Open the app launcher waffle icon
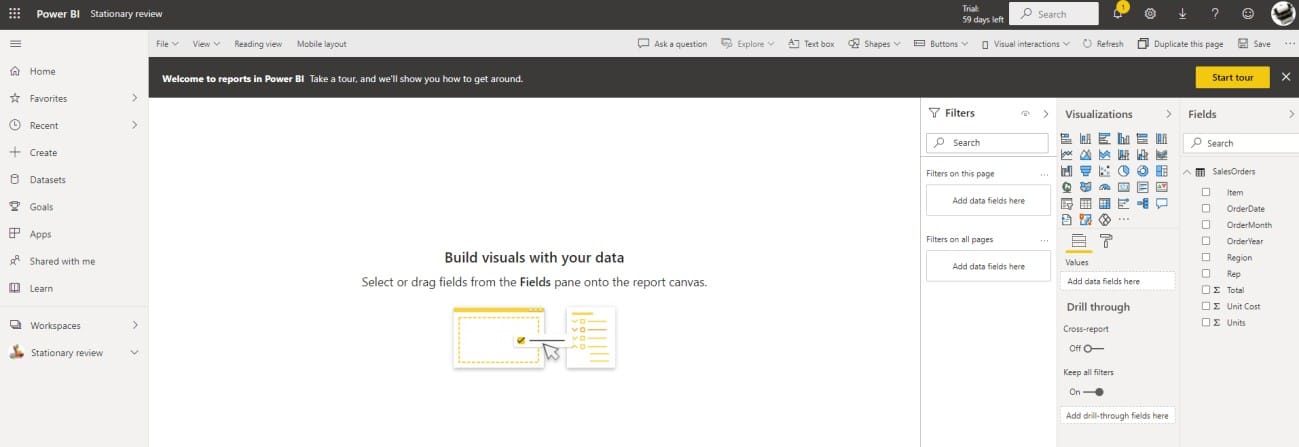 (14, 14)
